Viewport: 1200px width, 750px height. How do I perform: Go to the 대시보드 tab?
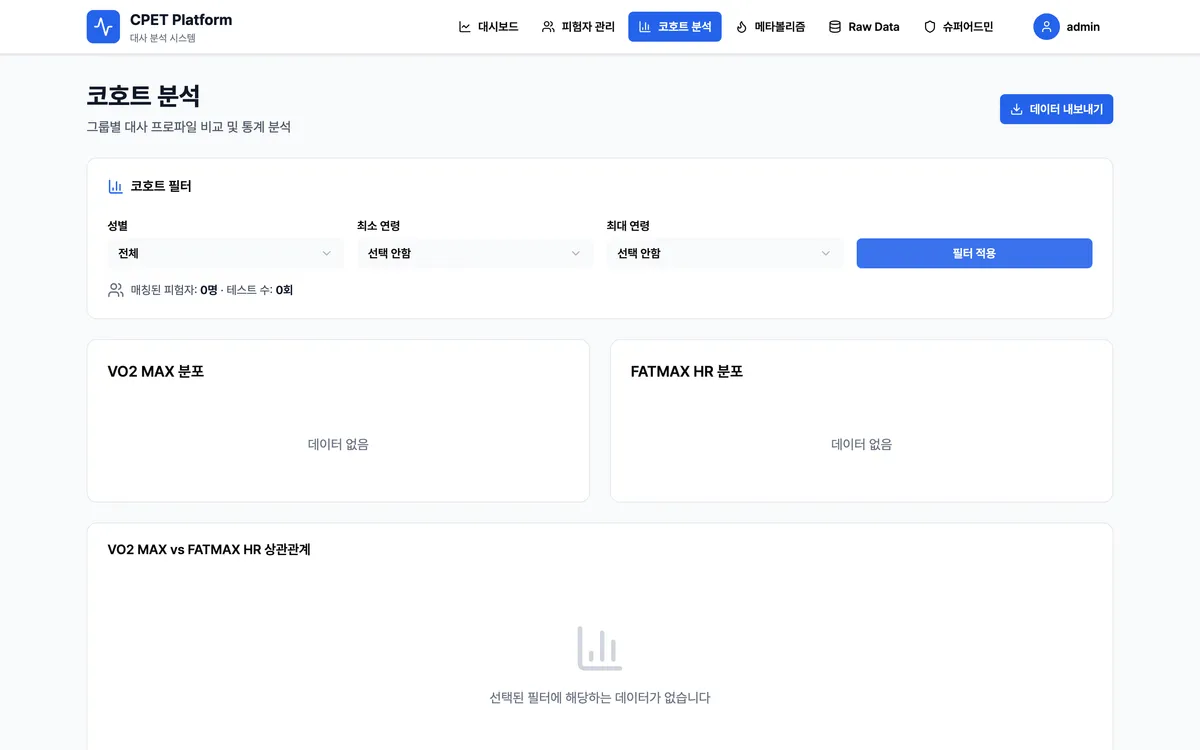pyautogui.click(x=488, y=27)
